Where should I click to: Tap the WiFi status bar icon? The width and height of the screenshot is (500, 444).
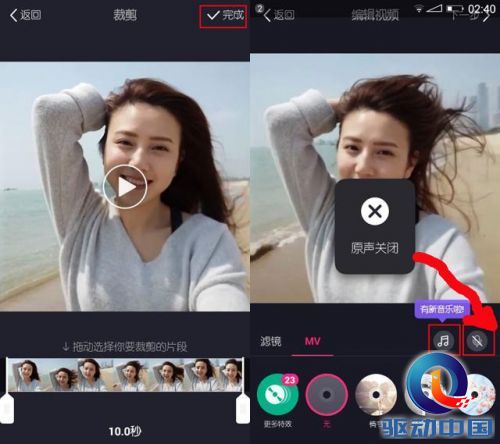click(x=418, y=9)
